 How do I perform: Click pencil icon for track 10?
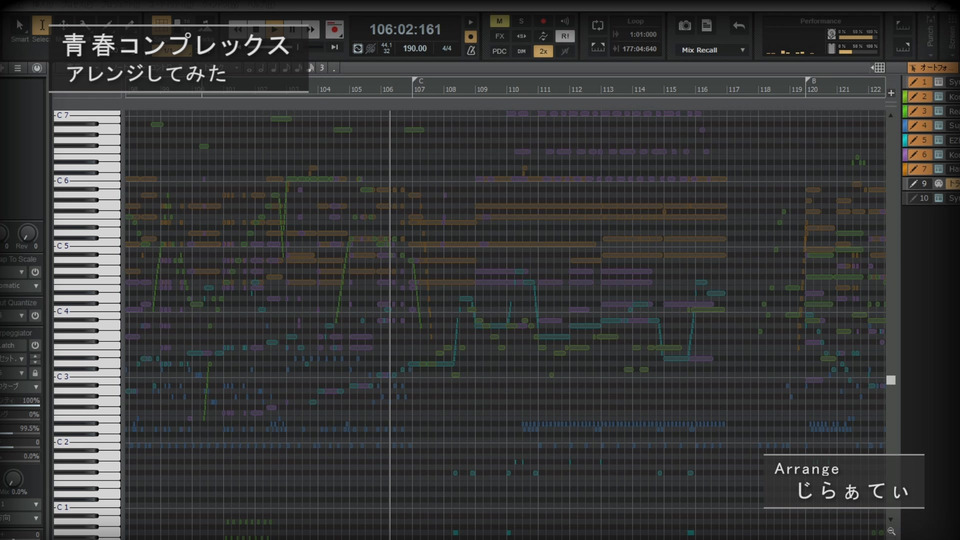pyautogui.click(x=913, y=198)
